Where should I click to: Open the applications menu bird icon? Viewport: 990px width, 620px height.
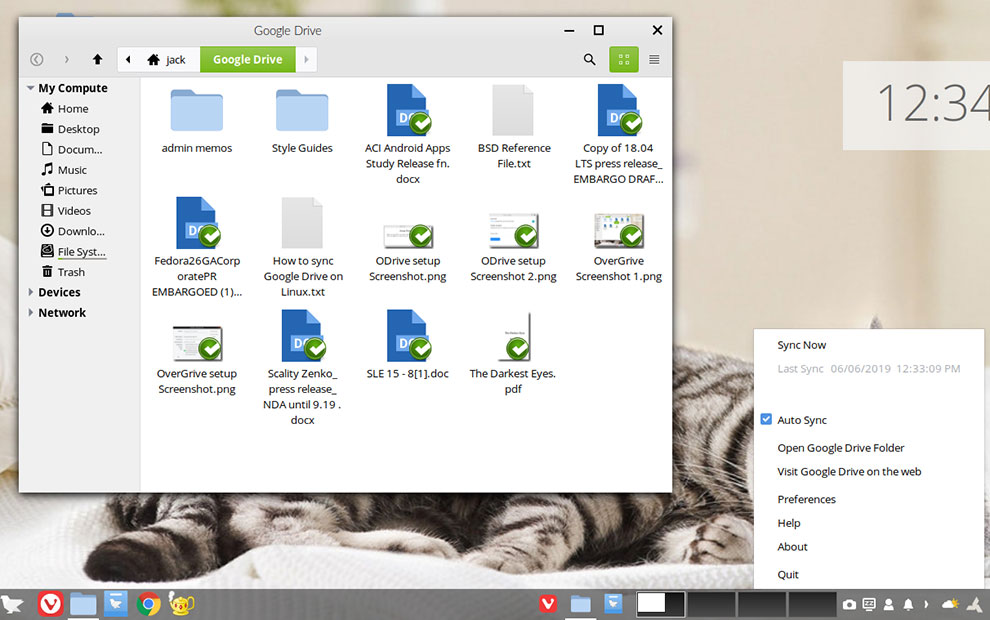click(13, 604)
